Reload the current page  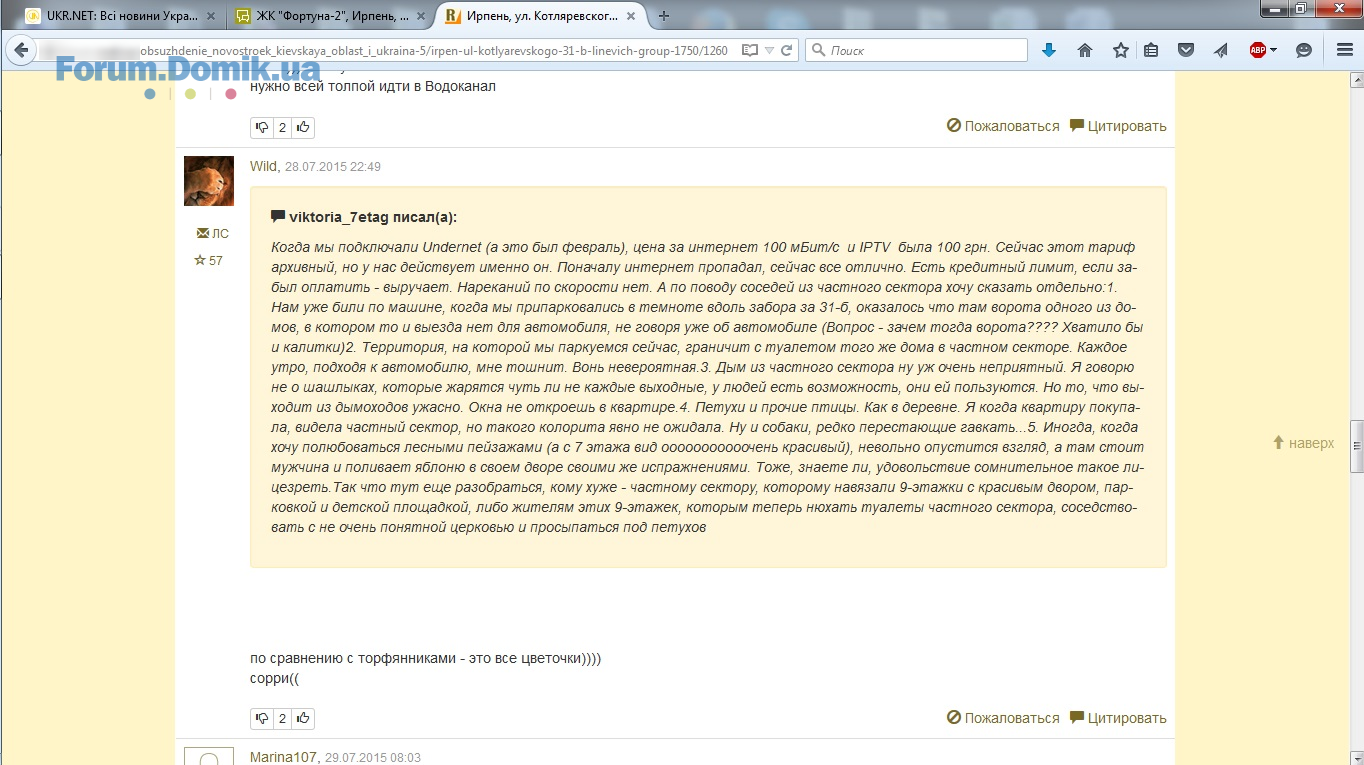(787, 50)
